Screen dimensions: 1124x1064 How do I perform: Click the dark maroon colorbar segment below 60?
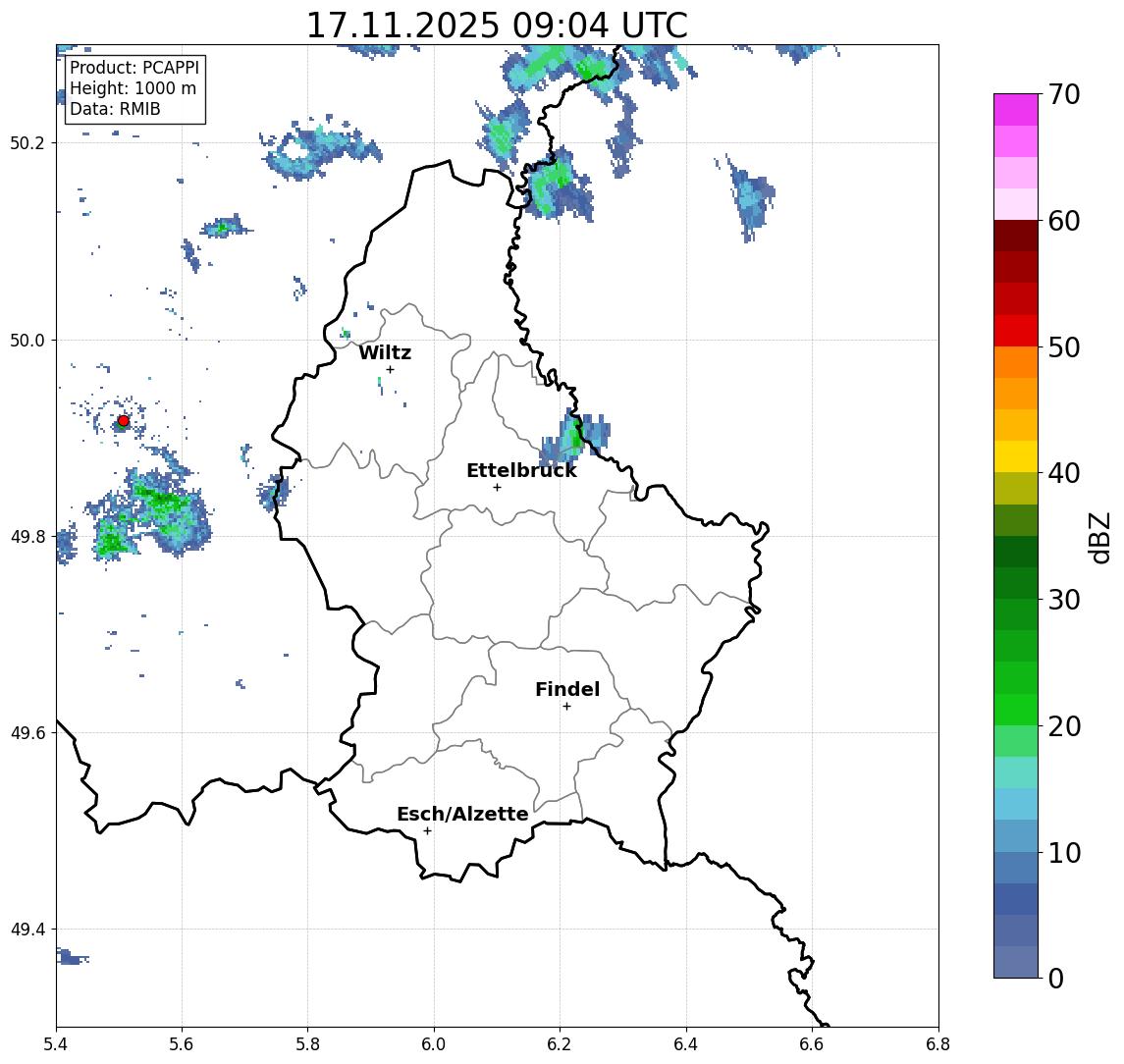[1016, 236]
